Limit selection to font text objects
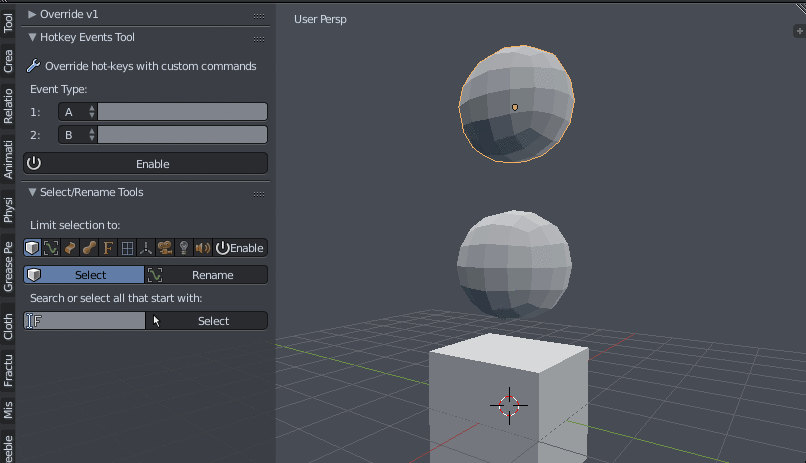The image size is (806, 463). click(x=108, y=248)
